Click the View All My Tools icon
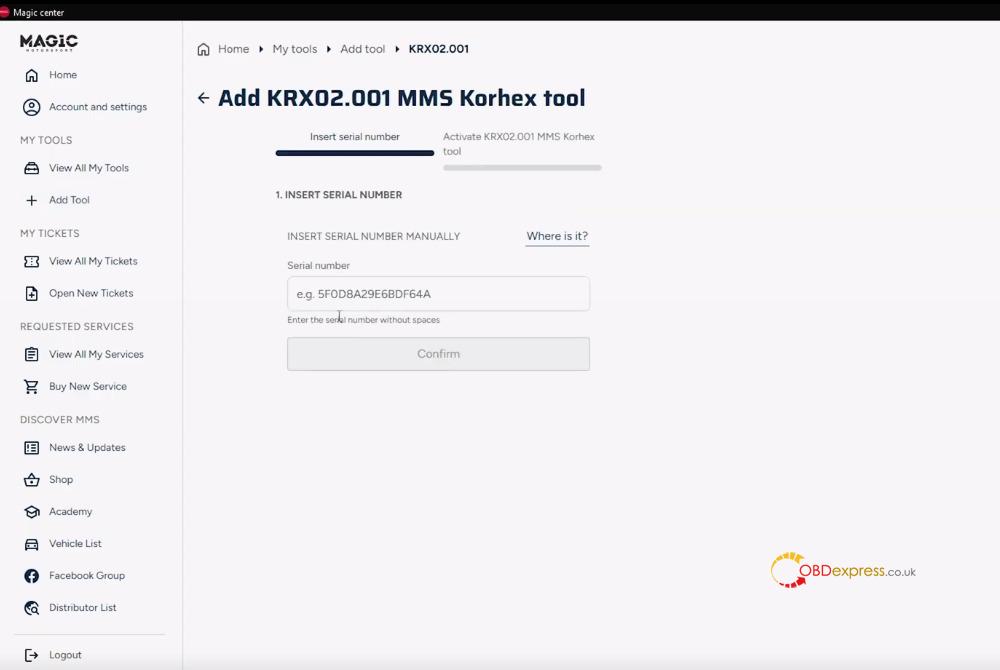 click(31, 168)
